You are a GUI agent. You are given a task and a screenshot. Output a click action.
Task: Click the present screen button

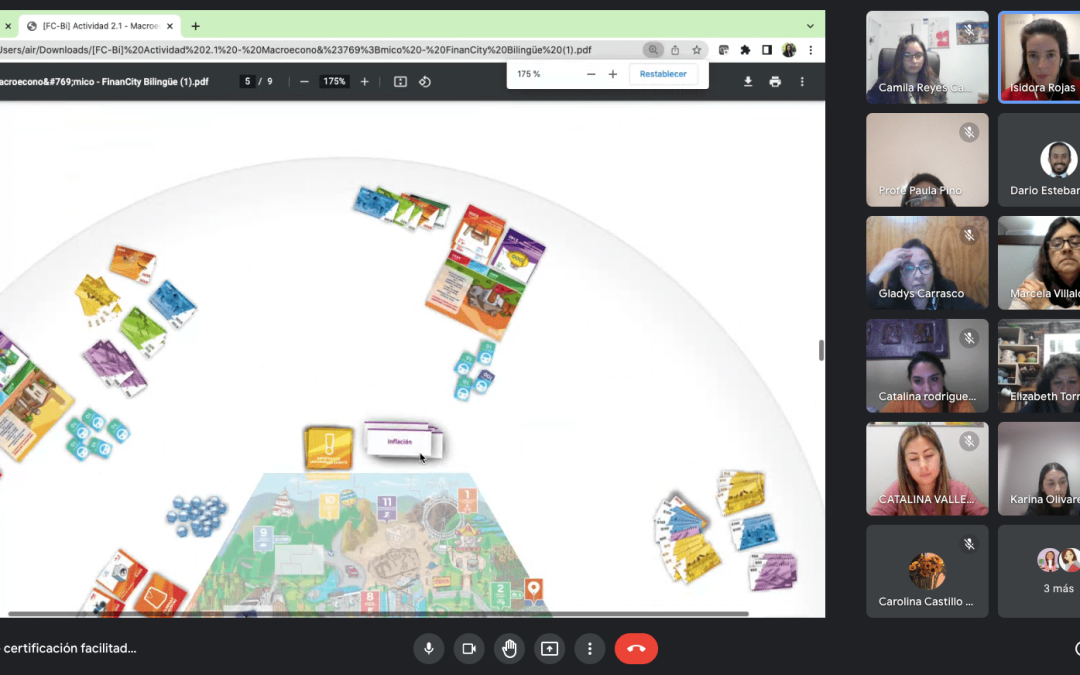point(550,649)
